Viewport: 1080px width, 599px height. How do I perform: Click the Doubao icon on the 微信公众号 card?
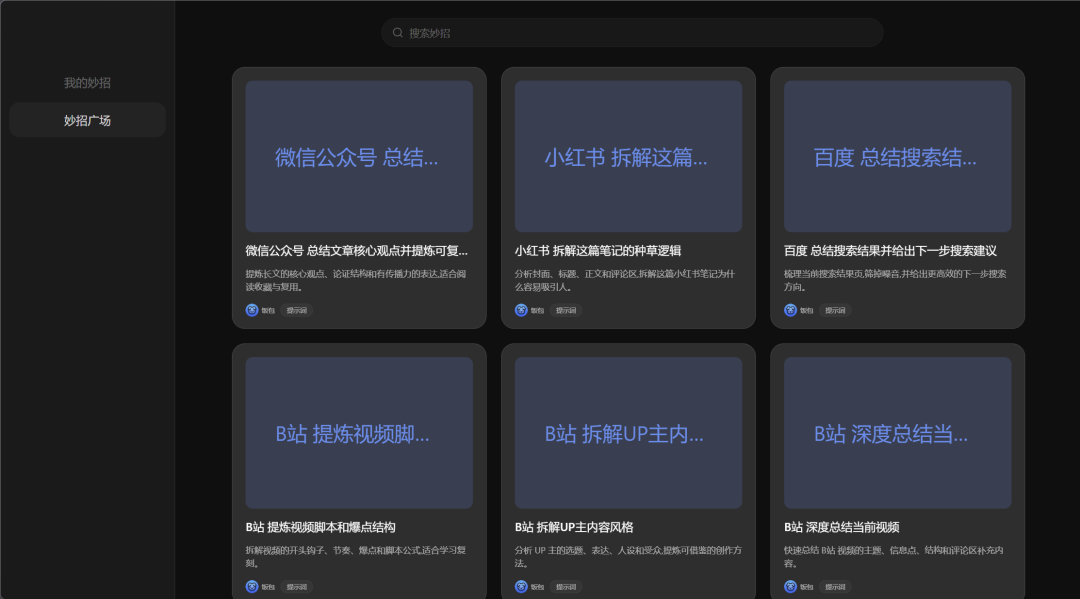pos(252,310)
